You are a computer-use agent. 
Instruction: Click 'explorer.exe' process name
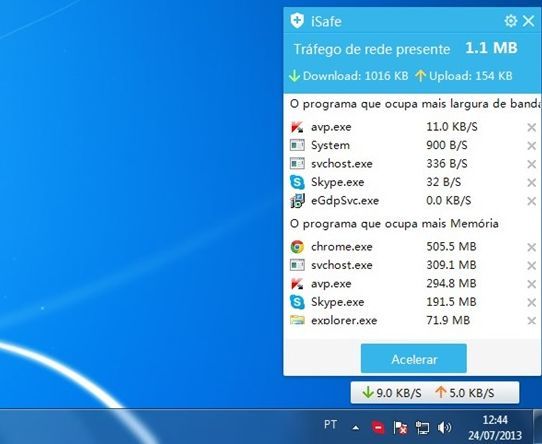(x=344, y=321)
